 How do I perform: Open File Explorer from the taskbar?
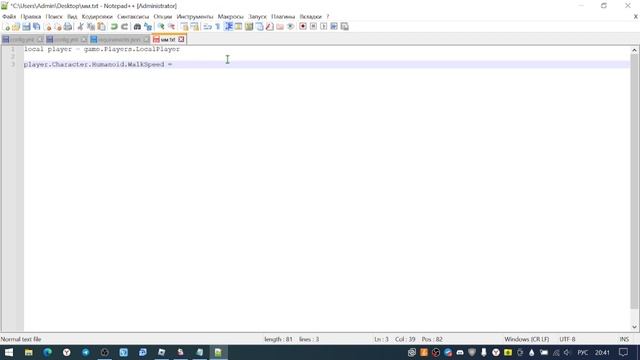tap(29, 352)
